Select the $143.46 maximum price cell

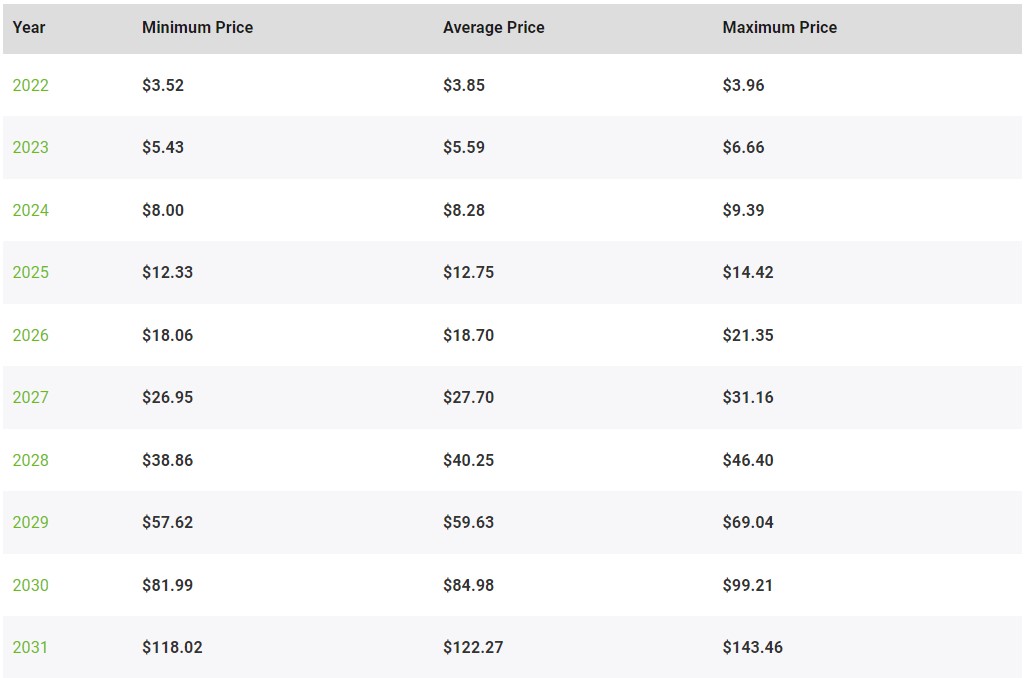pos(752,647)
